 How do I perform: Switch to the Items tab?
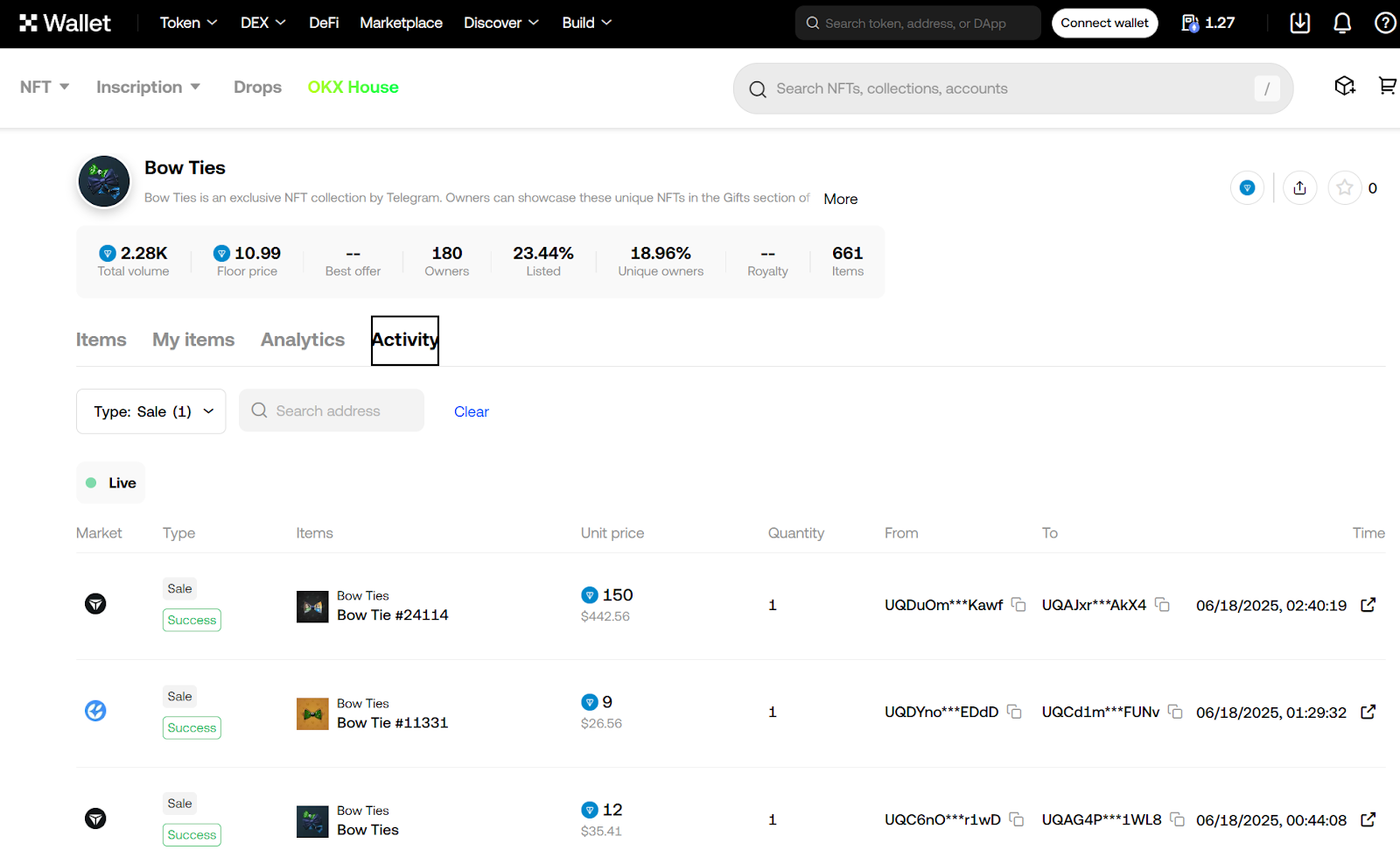[x=101, y=340]
